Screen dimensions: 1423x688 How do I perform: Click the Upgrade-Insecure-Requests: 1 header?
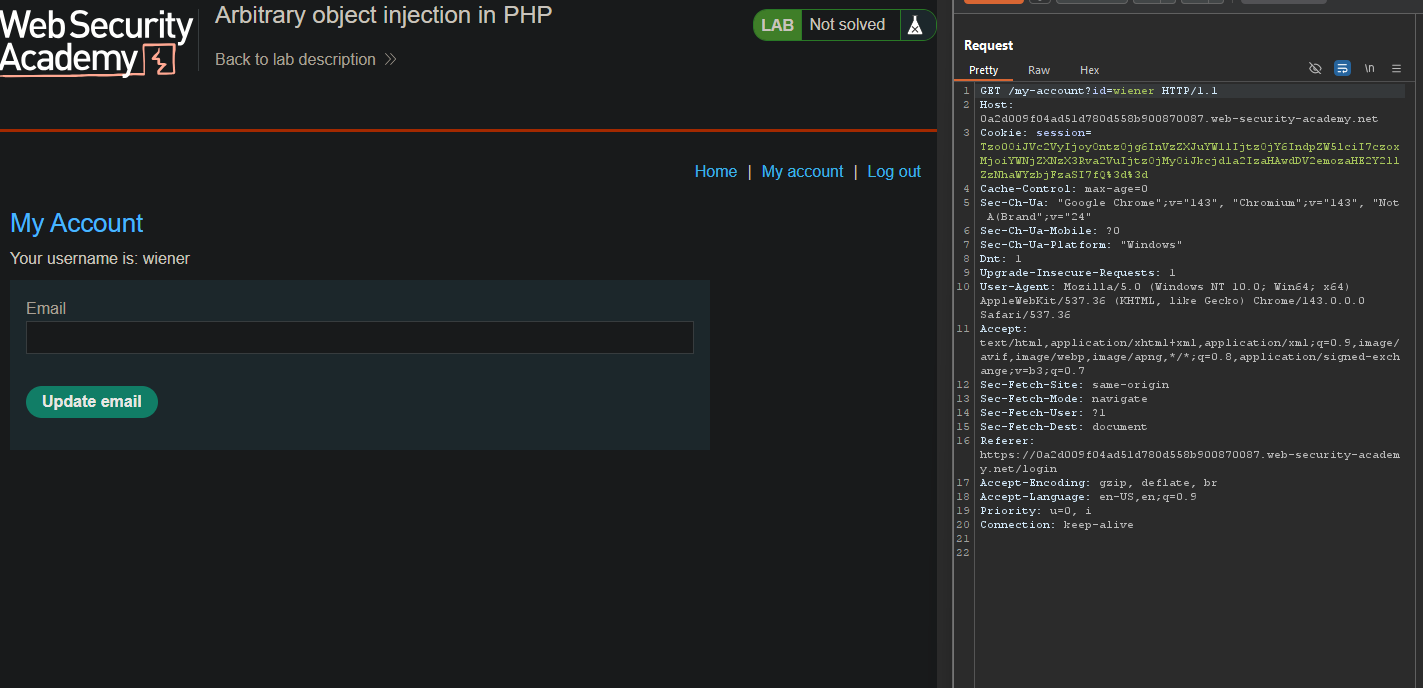coord(1077,273)
